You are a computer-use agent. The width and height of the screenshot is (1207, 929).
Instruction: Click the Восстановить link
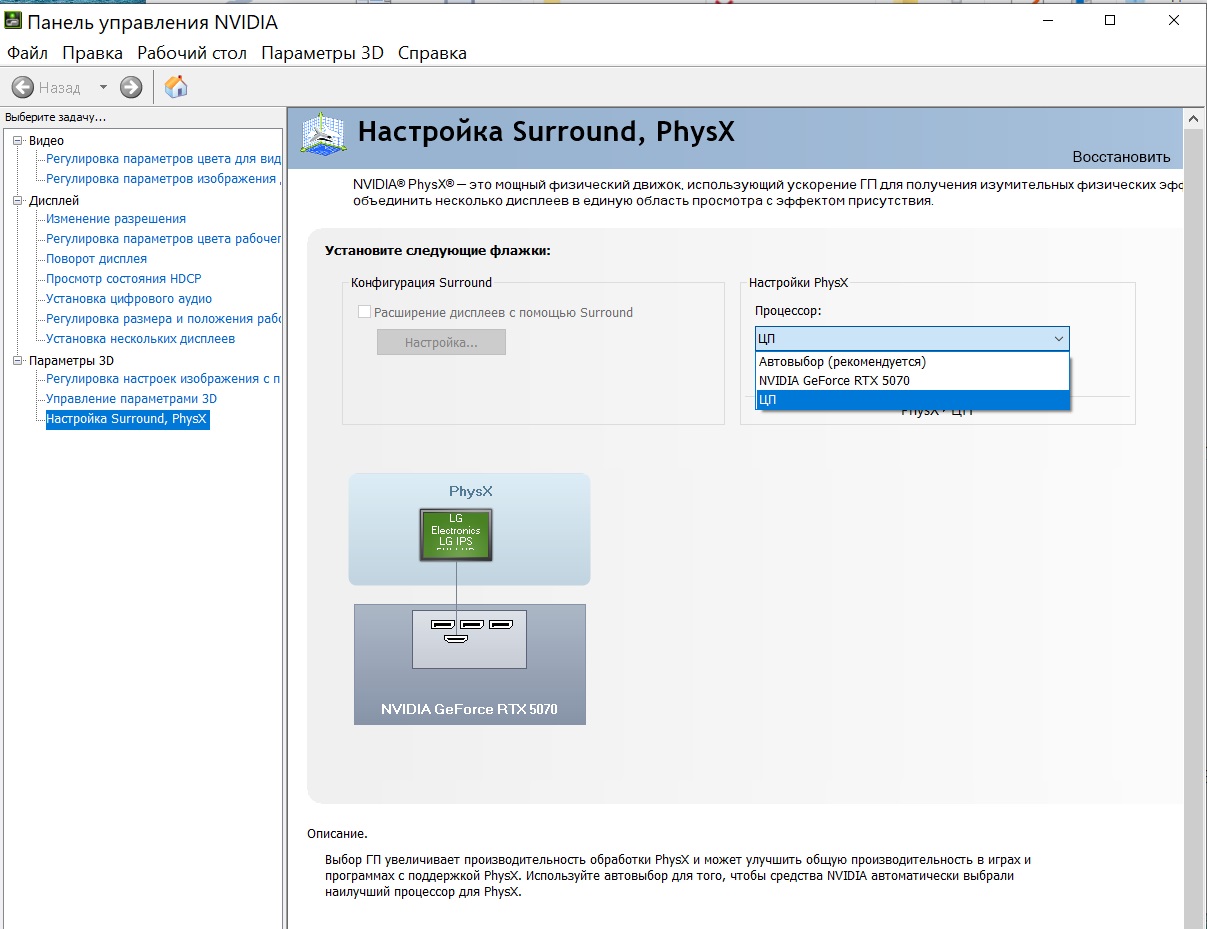tap(1121, 157)
